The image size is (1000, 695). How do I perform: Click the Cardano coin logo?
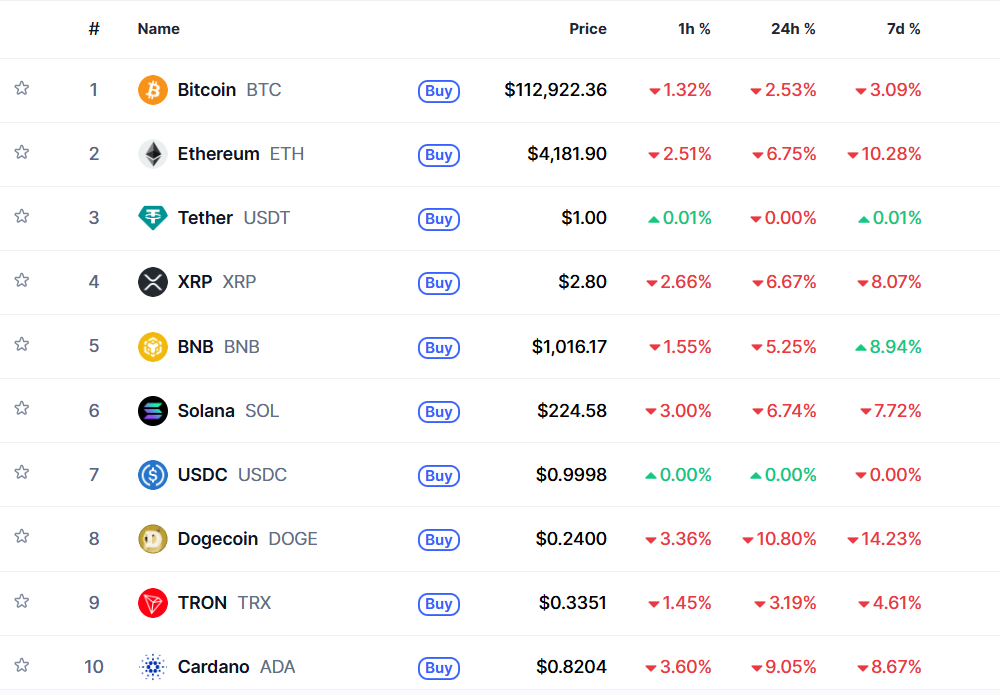152,667
